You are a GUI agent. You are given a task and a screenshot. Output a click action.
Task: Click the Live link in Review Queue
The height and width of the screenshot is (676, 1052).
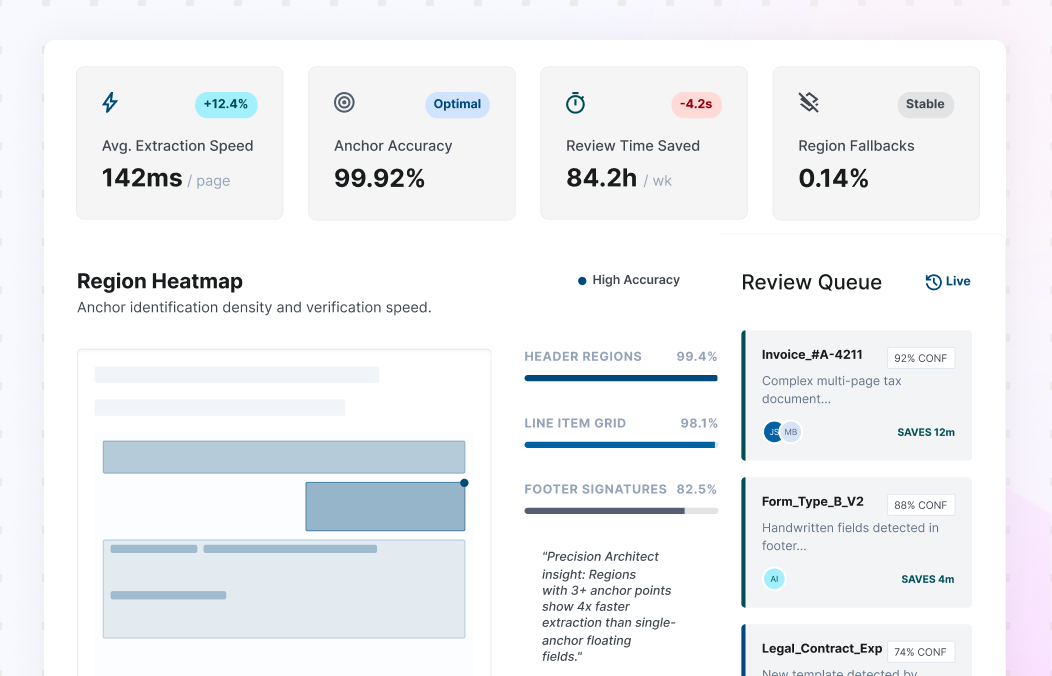[x=957, y=281]
